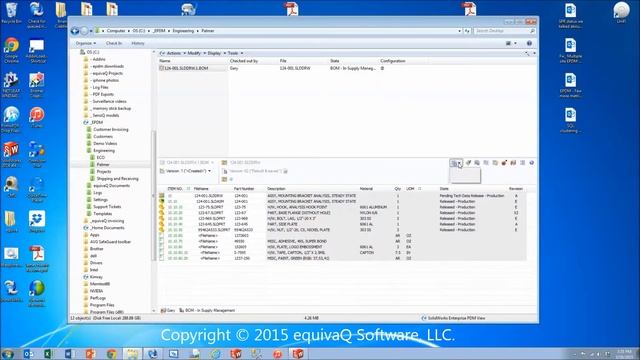Image resolution: width=640 pixels, height=360 pixels.
Task: Open the Display menu
Action: (216, 53)
